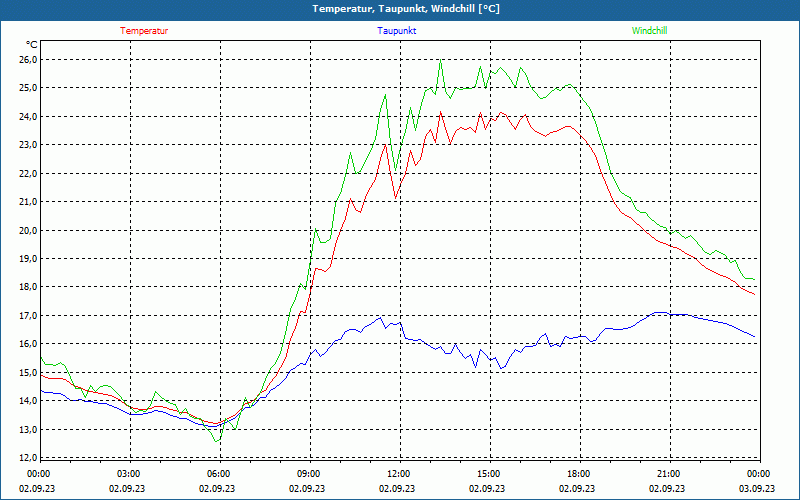
Task: Click the 25,0 y-axis value
Action: click(29, 88)
